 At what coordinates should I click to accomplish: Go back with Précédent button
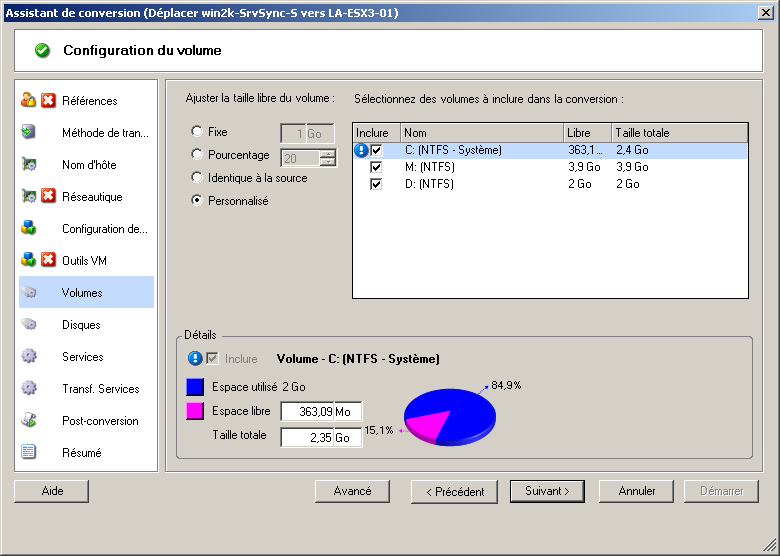(x=455, y=492)
